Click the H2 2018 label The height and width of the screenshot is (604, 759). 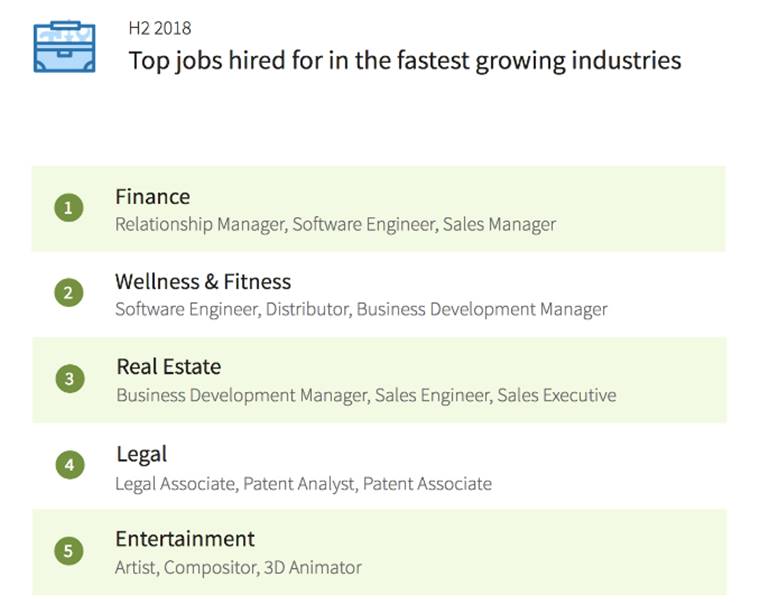coord(159,28)
